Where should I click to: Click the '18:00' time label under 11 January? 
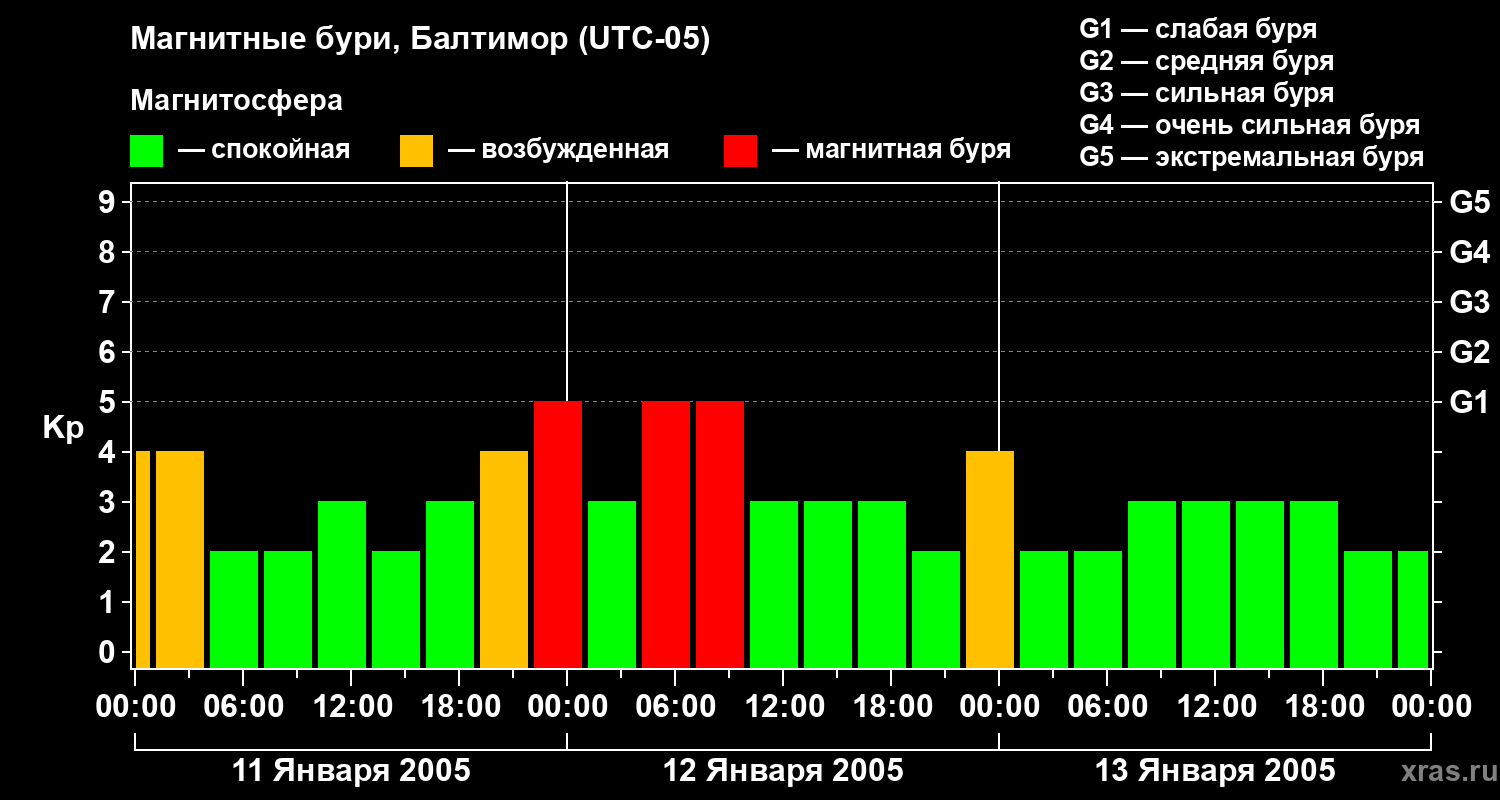pos(459,707)
